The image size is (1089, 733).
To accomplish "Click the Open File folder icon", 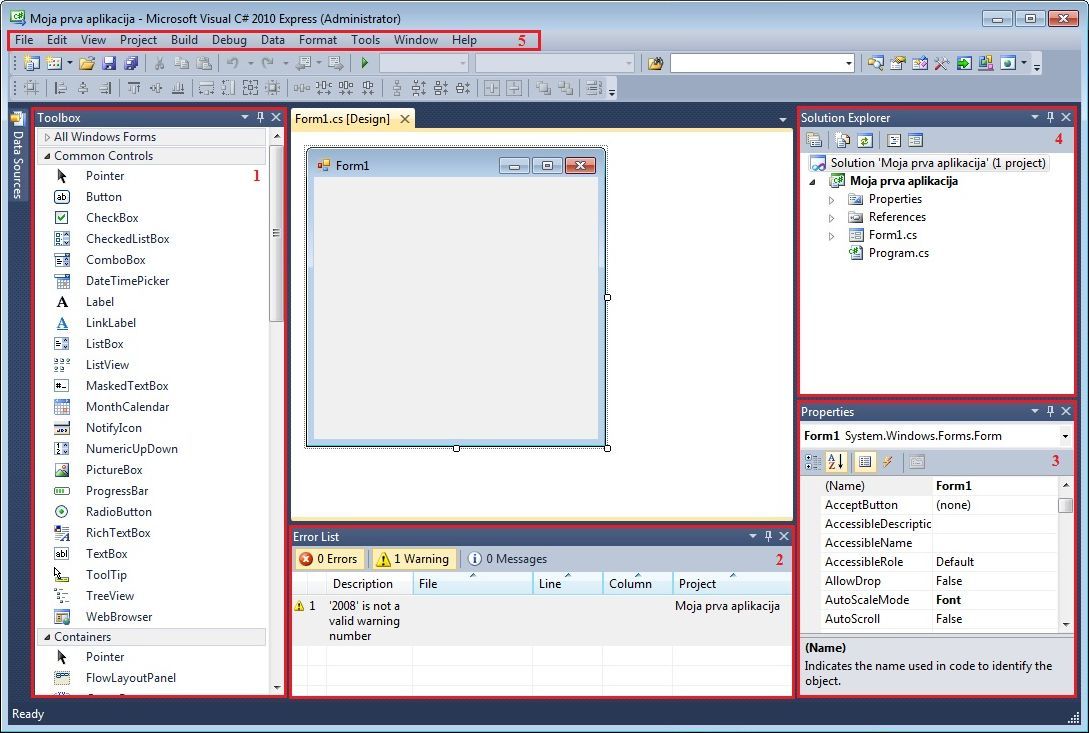I will click(x=87, y=63).
